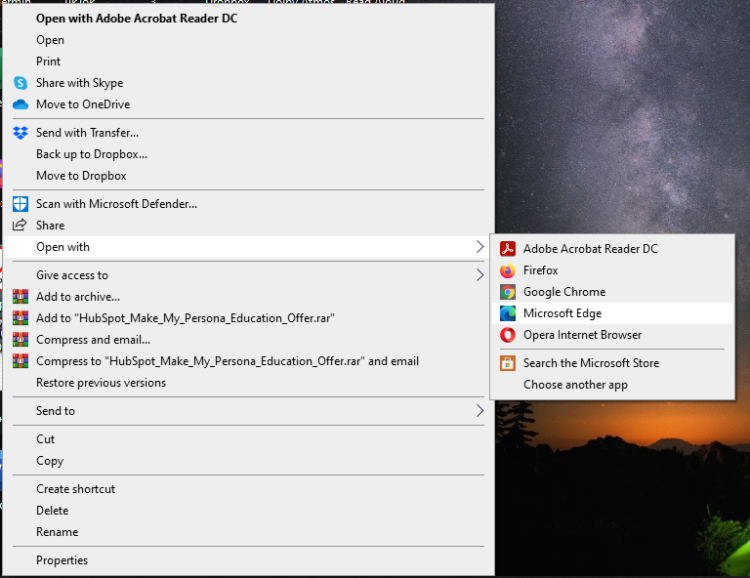Choose Properties at the bottom of menu
The width and height of the screenshot is (750, 578).
62,561
